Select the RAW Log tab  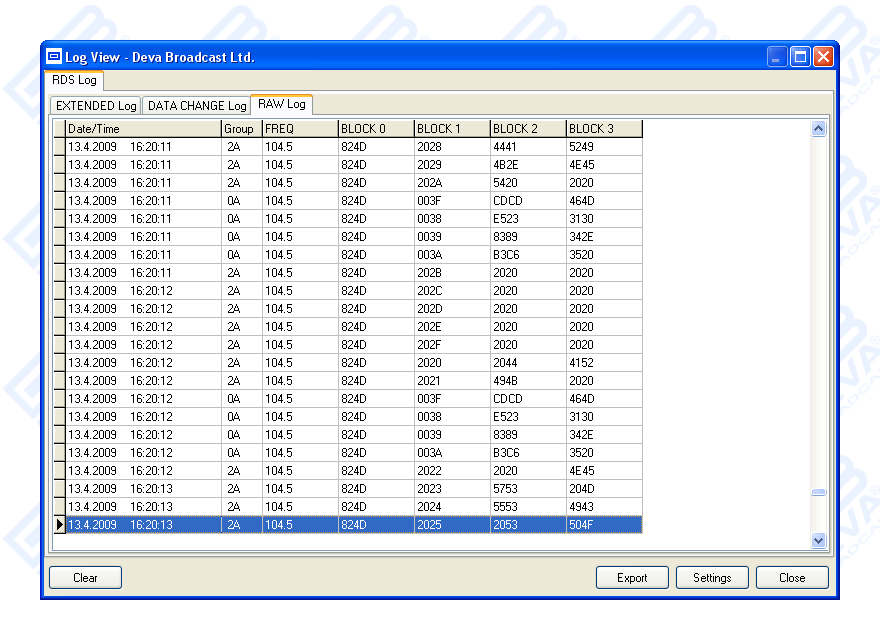coord(282,104)
